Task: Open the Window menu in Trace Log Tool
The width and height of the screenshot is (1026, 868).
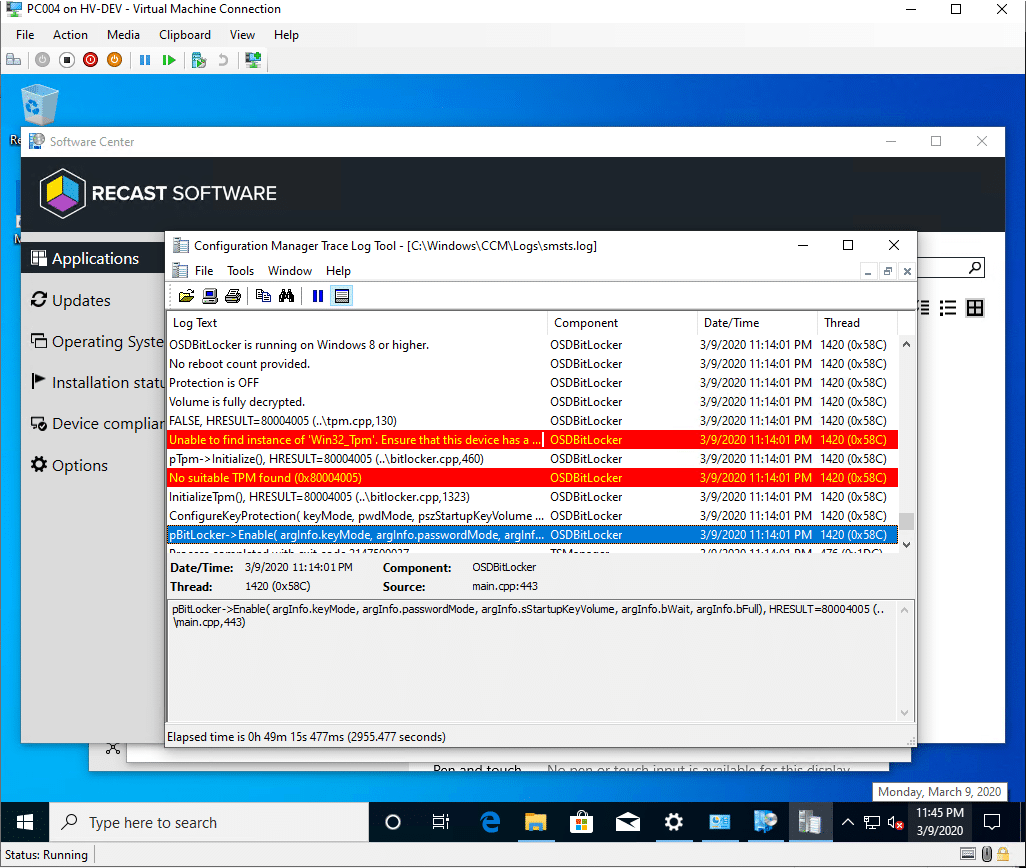Action: (290, 270)
